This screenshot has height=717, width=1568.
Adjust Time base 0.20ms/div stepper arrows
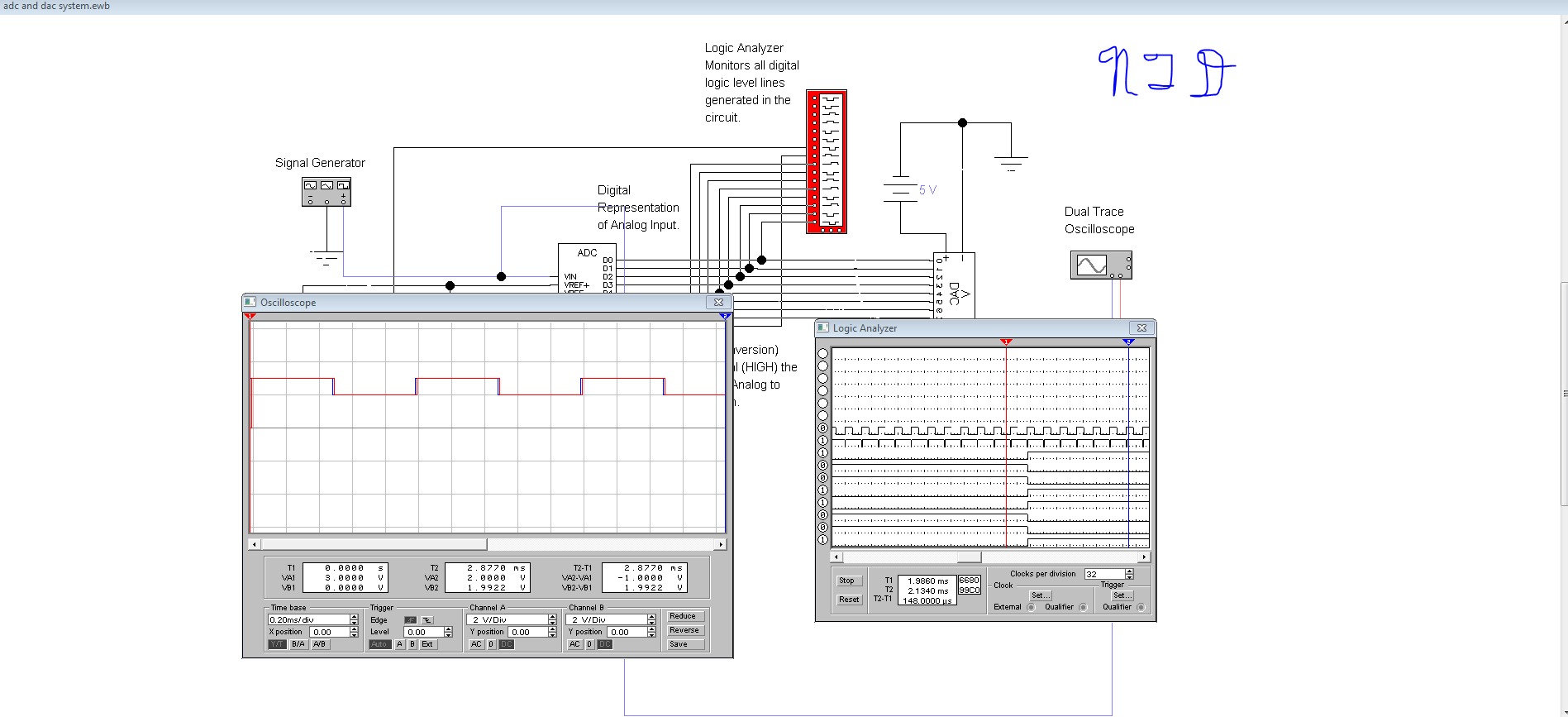pyautogui.click(x=354, y=619)
